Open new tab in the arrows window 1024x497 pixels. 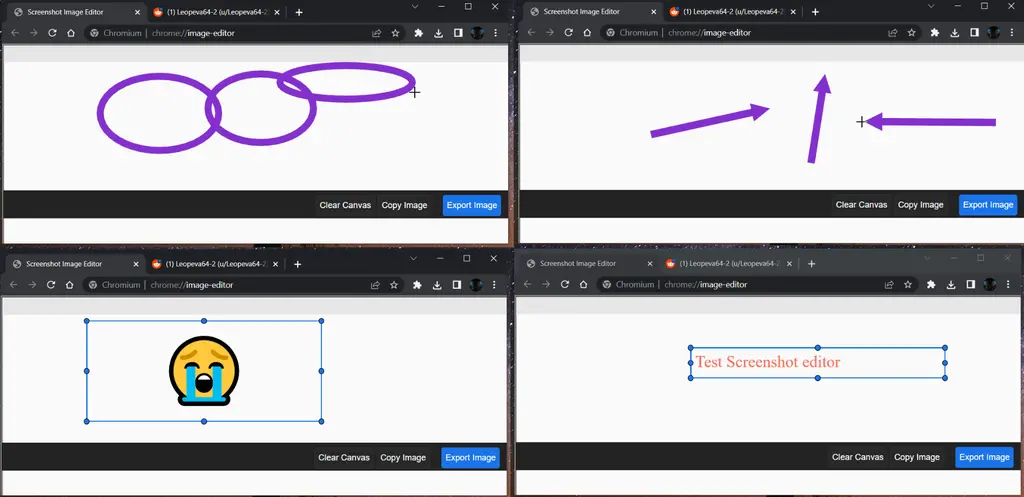click(x=815, y=12)
